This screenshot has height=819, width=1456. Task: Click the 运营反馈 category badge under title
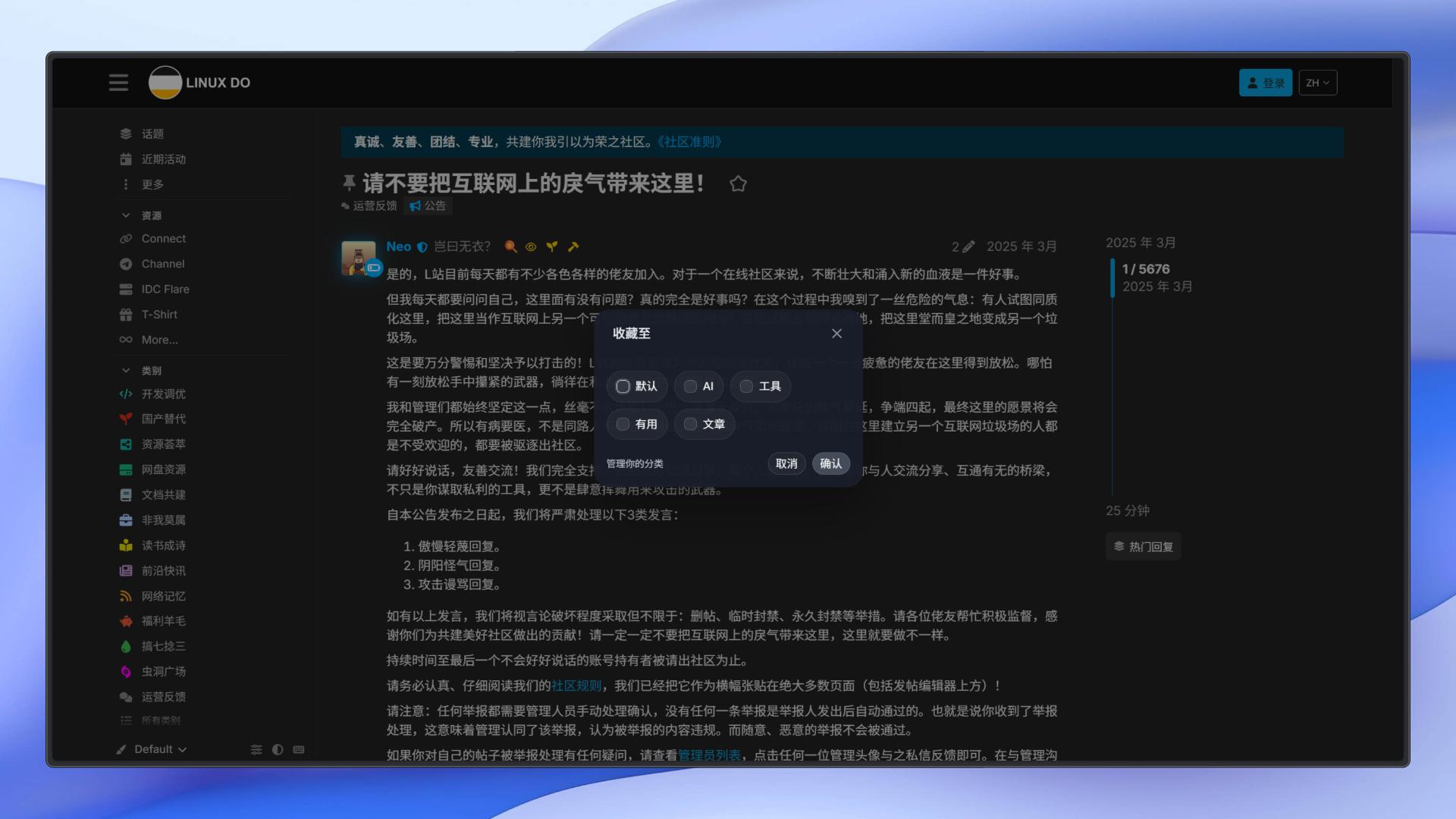[x=369, y=206]
